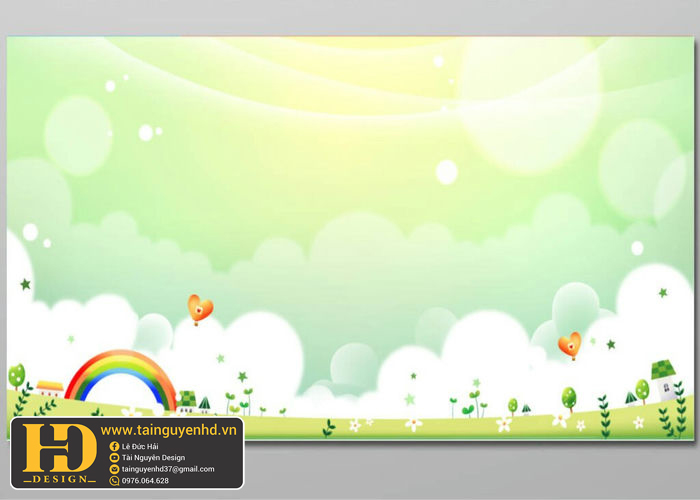
Task: Click the tainguyenhd37@gmail.com email address
Action: (x=168, y=469)
